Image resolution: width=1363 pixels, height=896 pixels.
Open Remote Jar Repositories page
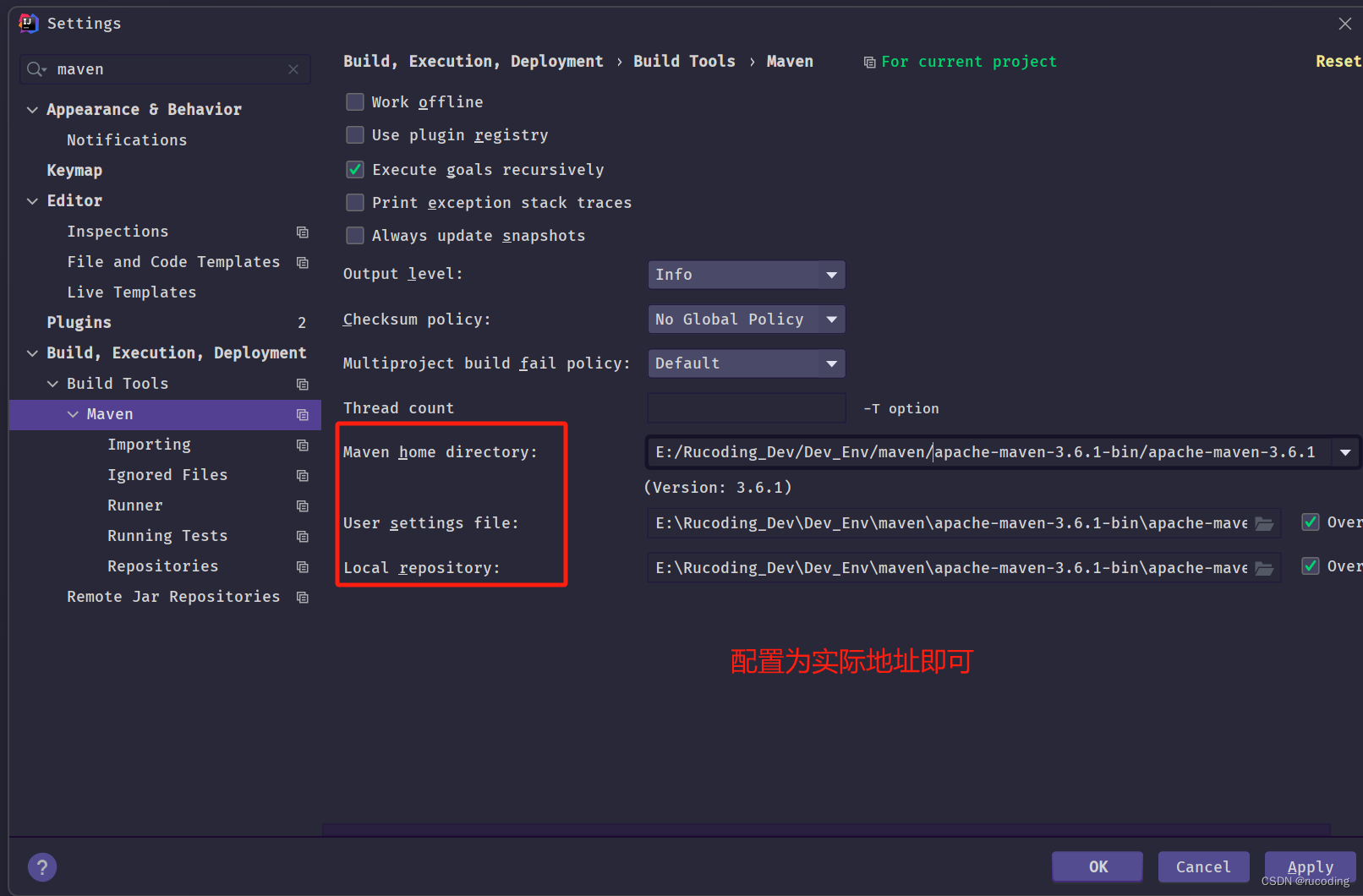(173, 597)
